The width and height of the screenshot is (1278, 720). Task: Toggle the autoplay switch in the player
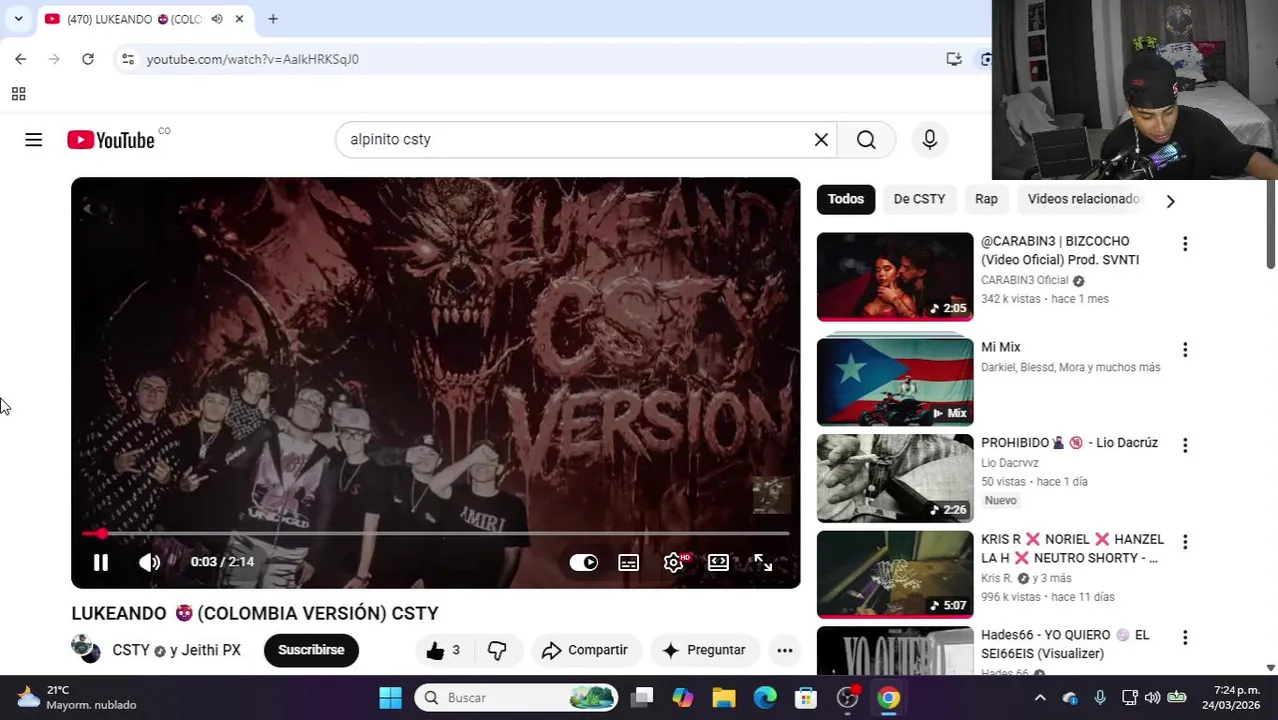[x=584, y=562]
